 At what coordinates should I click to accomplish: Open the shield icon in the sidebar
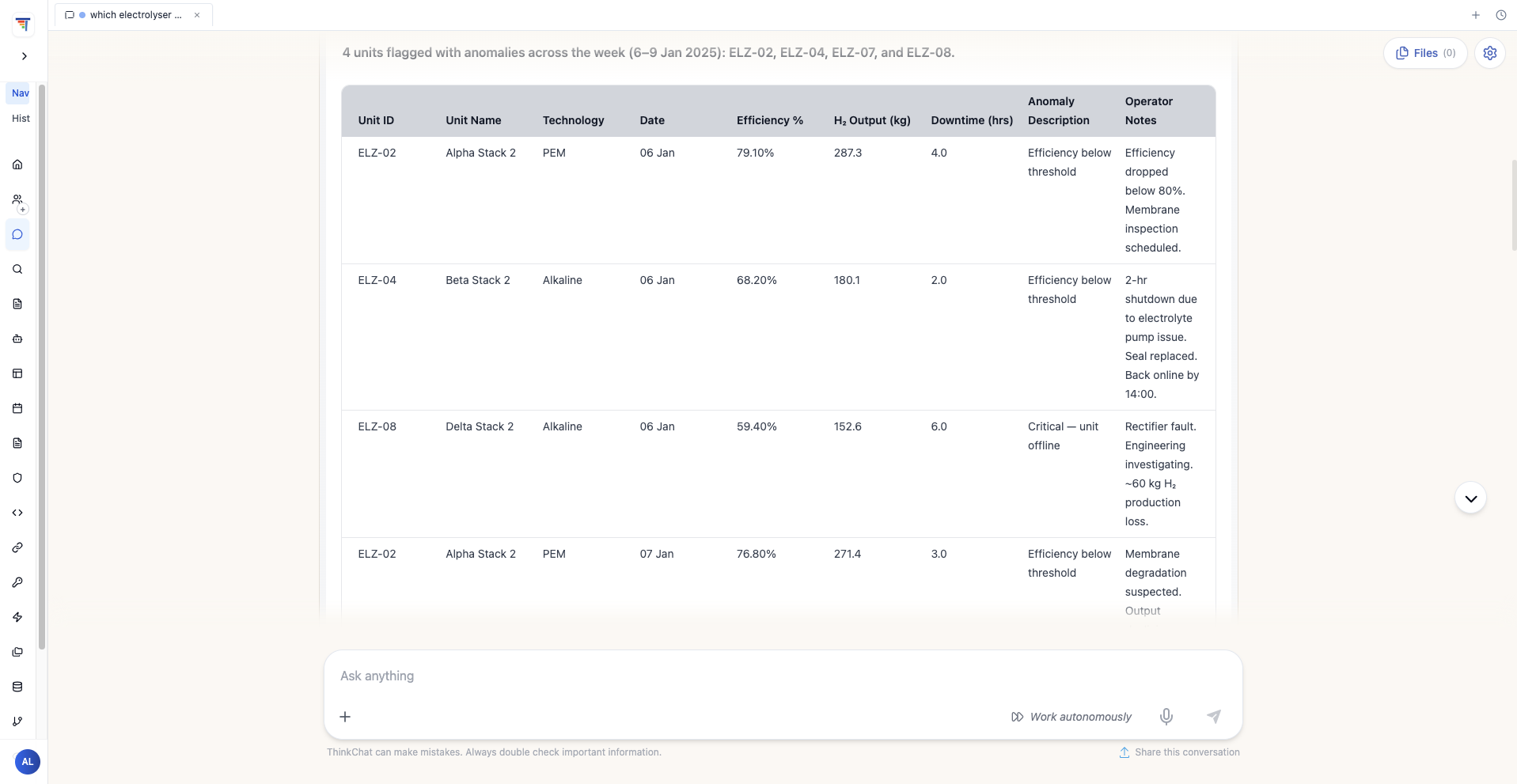17,478
